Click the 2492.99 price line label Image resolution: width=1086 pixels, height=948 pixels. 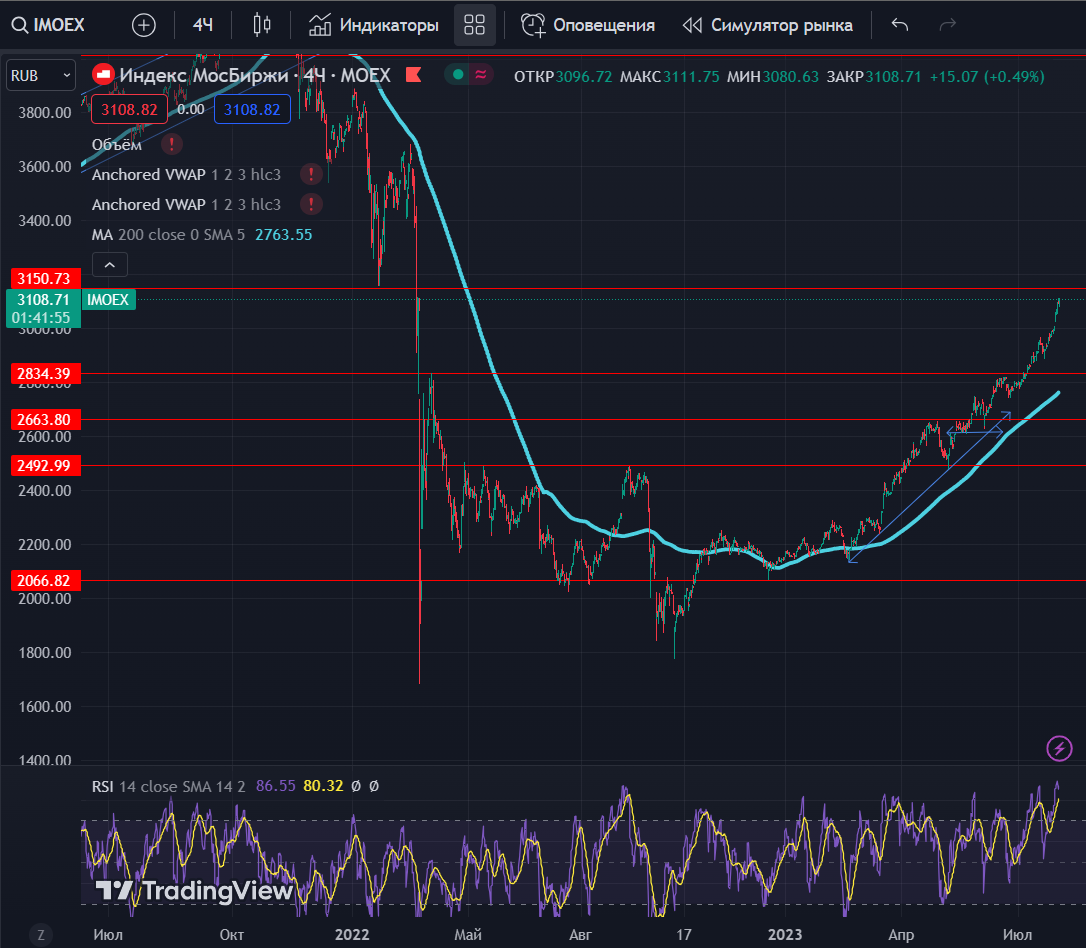click(x=44, y=465)
